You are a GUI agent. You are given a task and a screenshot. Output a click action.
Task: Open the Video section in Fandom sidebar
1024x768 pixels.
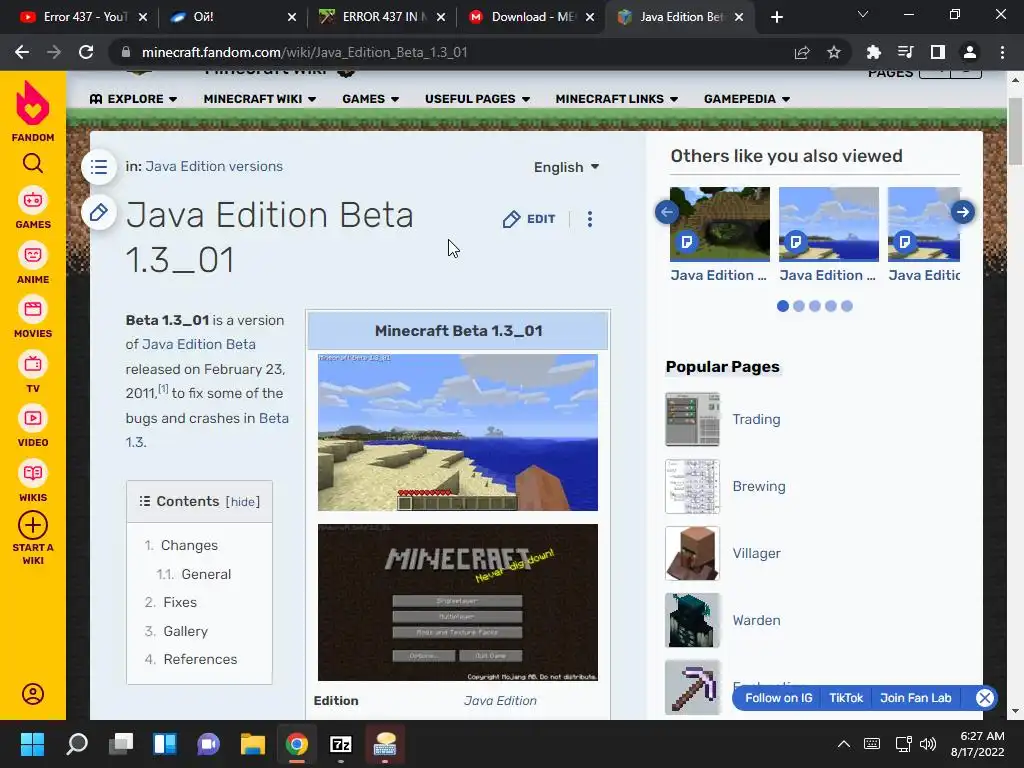click(x=33, y=427)
